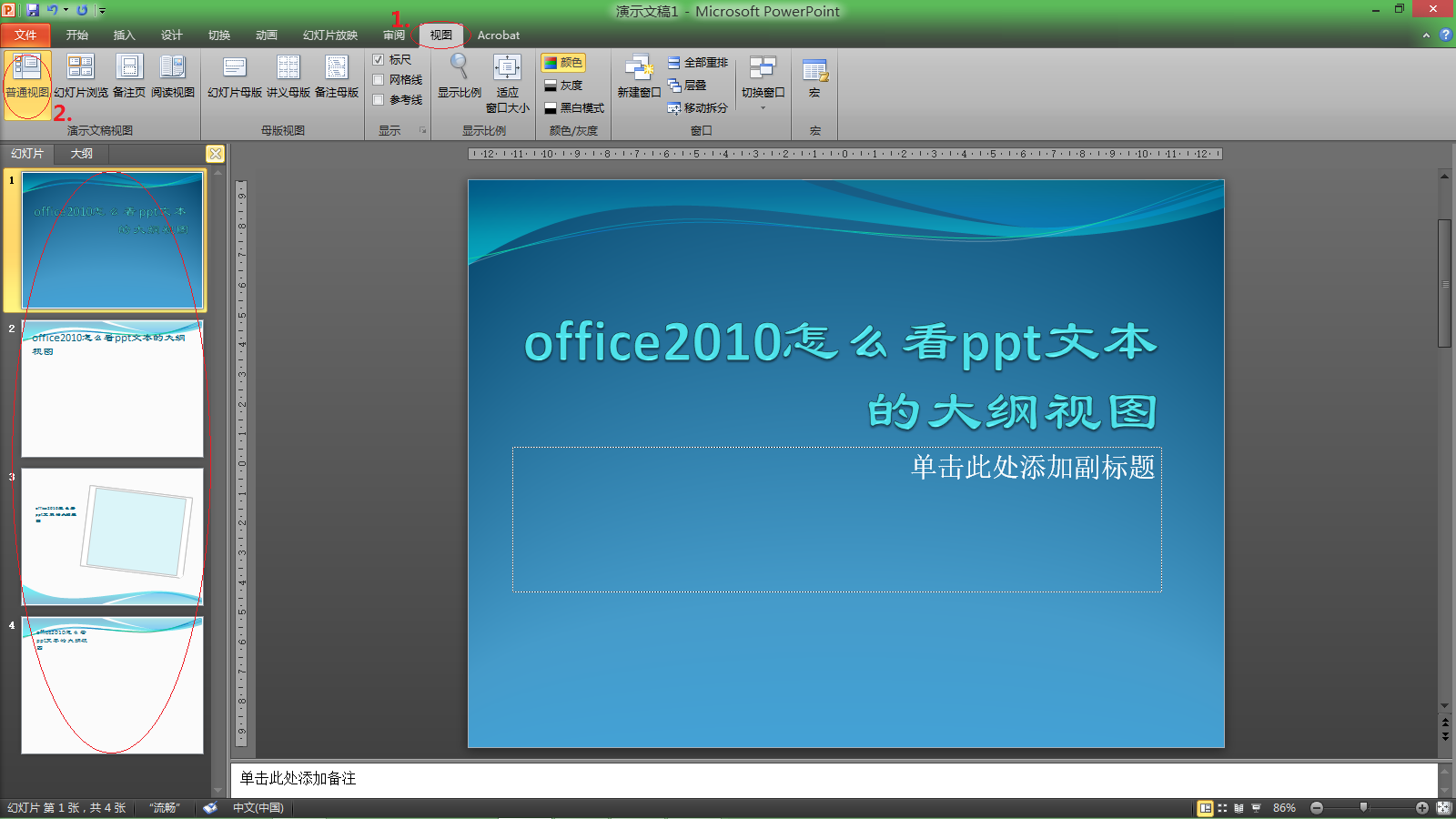Click 层叠 (Cascade) windows
The height and width of the screenshot is (819, 1456).
click(687, 86)
